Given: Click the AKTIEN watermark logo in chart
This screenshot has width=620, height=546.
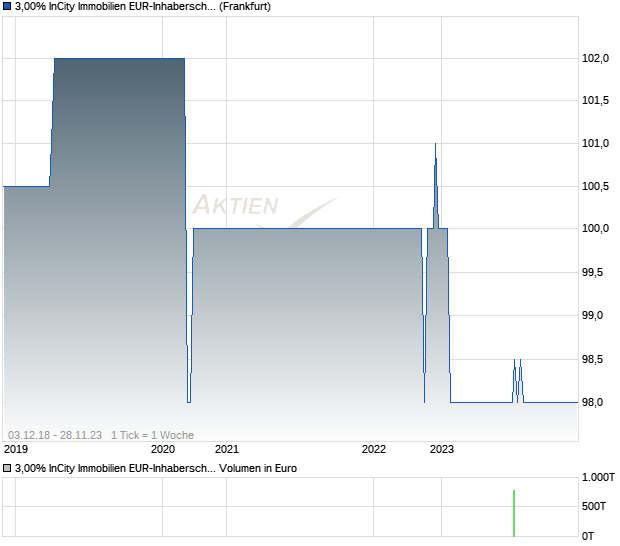Looking at the screenshot, I should pyautogui.click(x=236, y=206).
